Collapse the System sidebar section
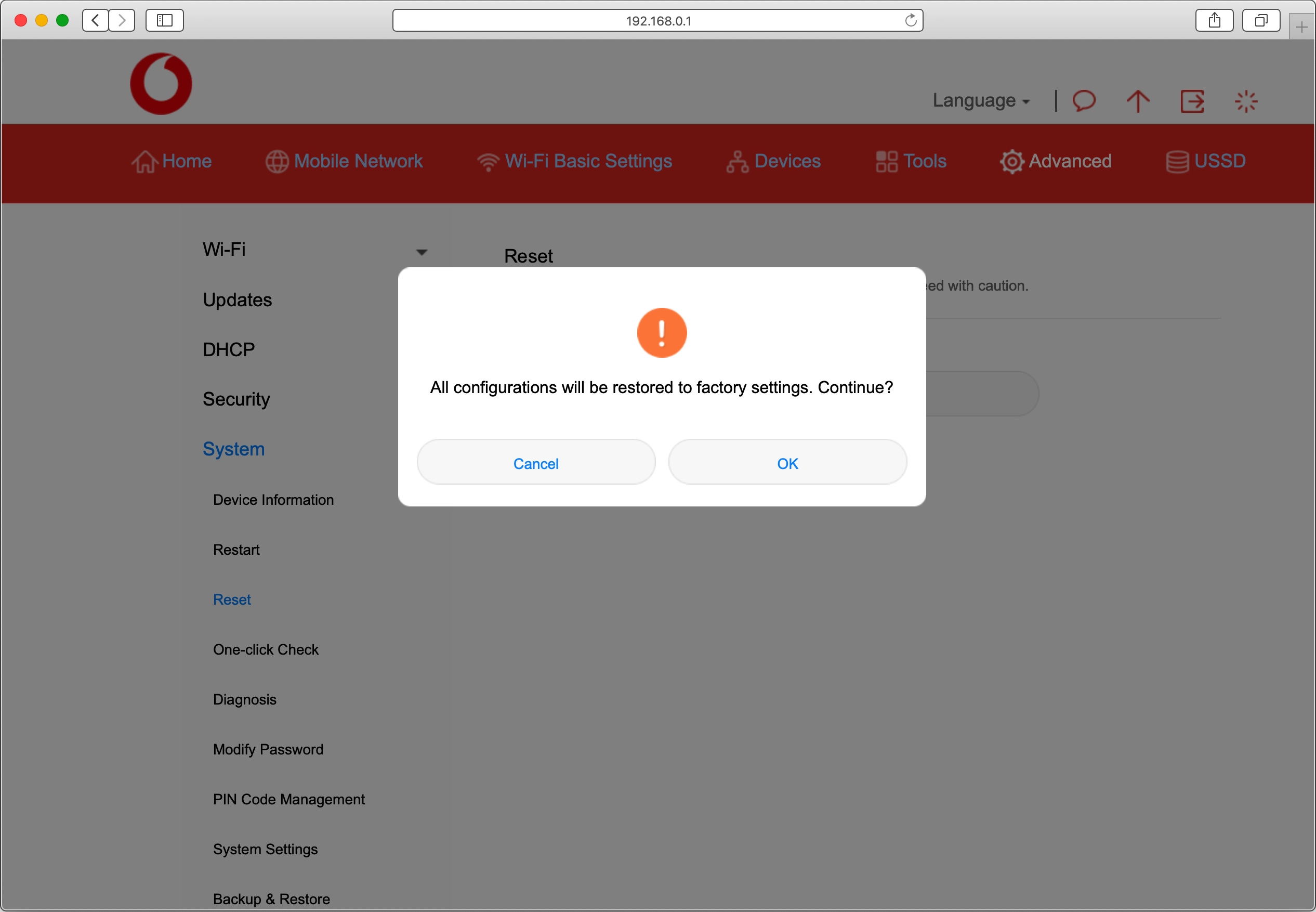This screenshot has width=1316, height=912. [x=233, y=449]
